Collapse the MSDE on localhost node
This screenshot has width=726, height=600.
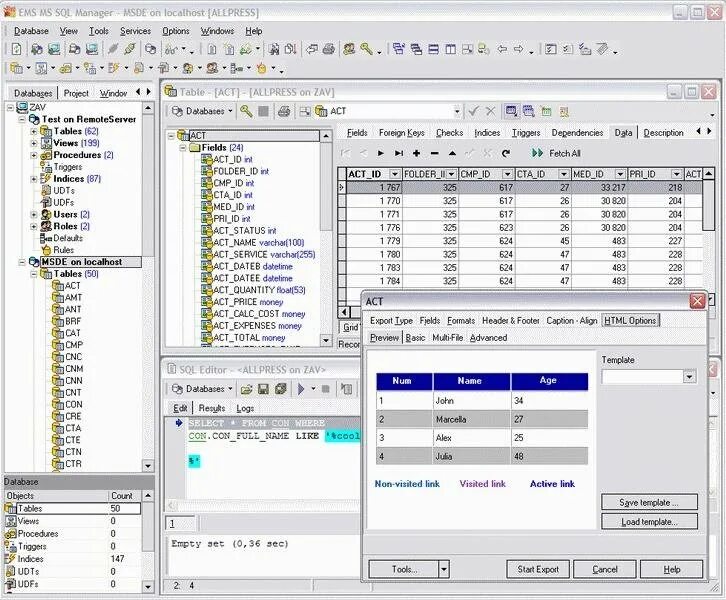(22, 262)
